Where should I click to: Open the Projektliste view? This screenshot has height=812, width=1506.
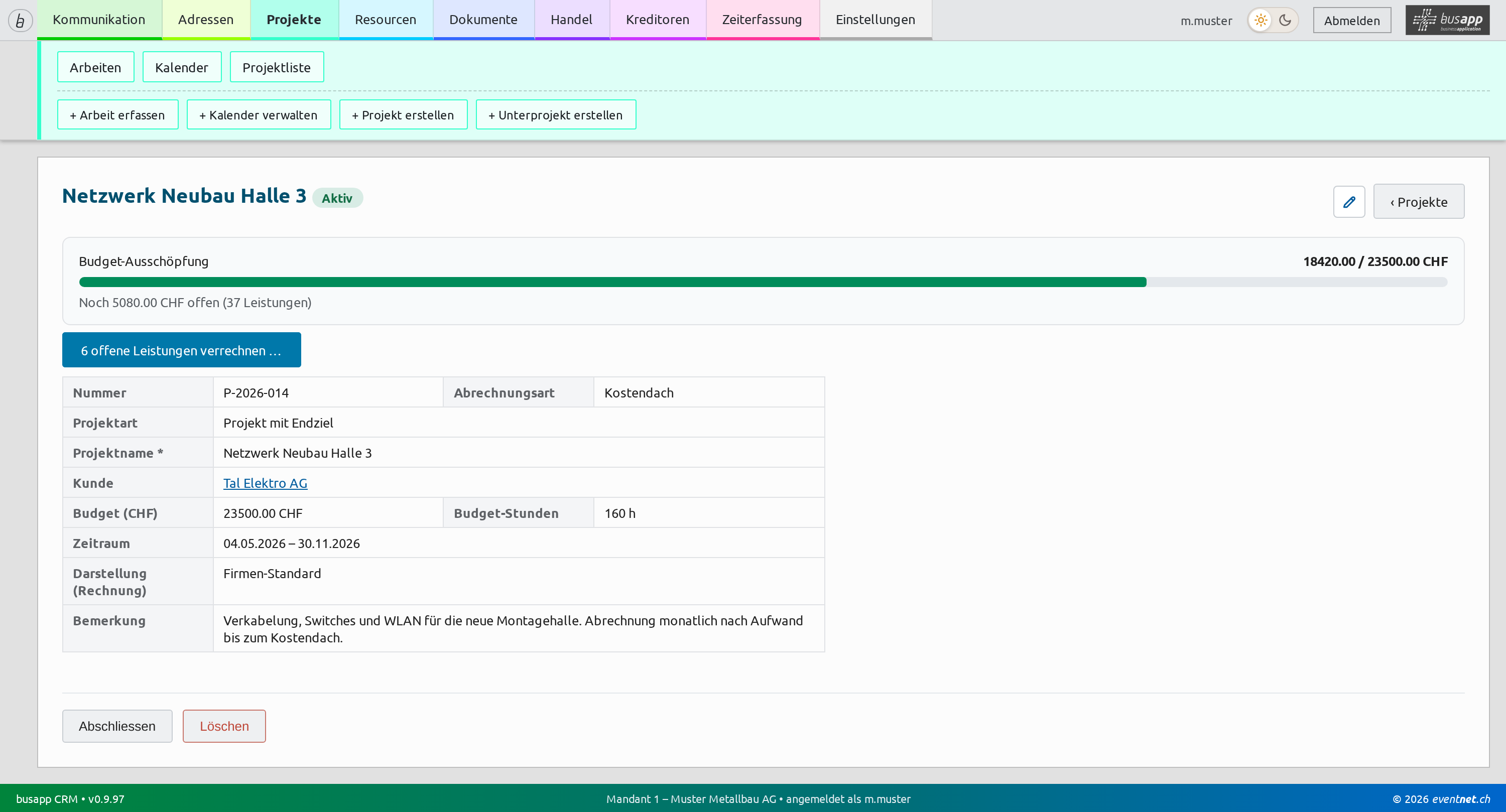click(x=277, y=67)
